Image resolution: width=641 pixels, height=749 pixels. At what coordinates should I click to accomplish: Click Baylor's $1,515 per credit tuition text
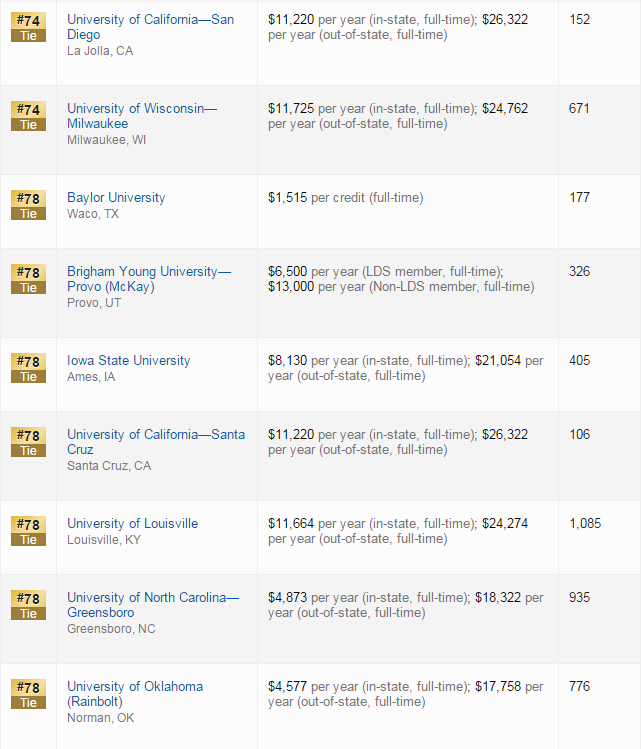click(x=345, y=198)
